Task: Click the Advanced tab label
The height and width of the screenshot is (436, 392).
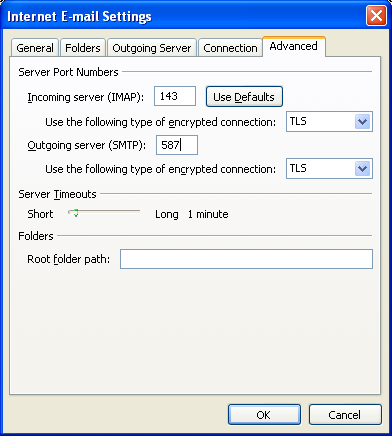Action: pos(294,46)
